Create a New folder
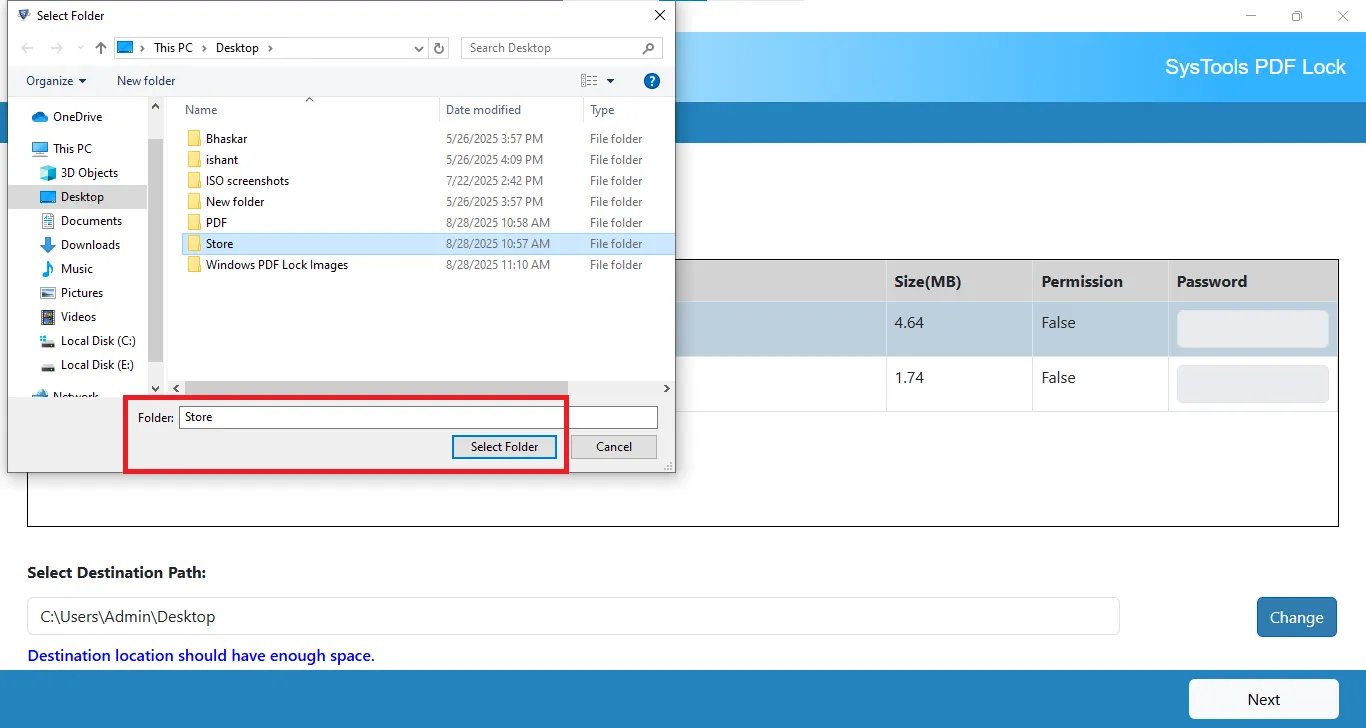The image size is (1366, 728). pyautogui.click(x=146, y=81)
